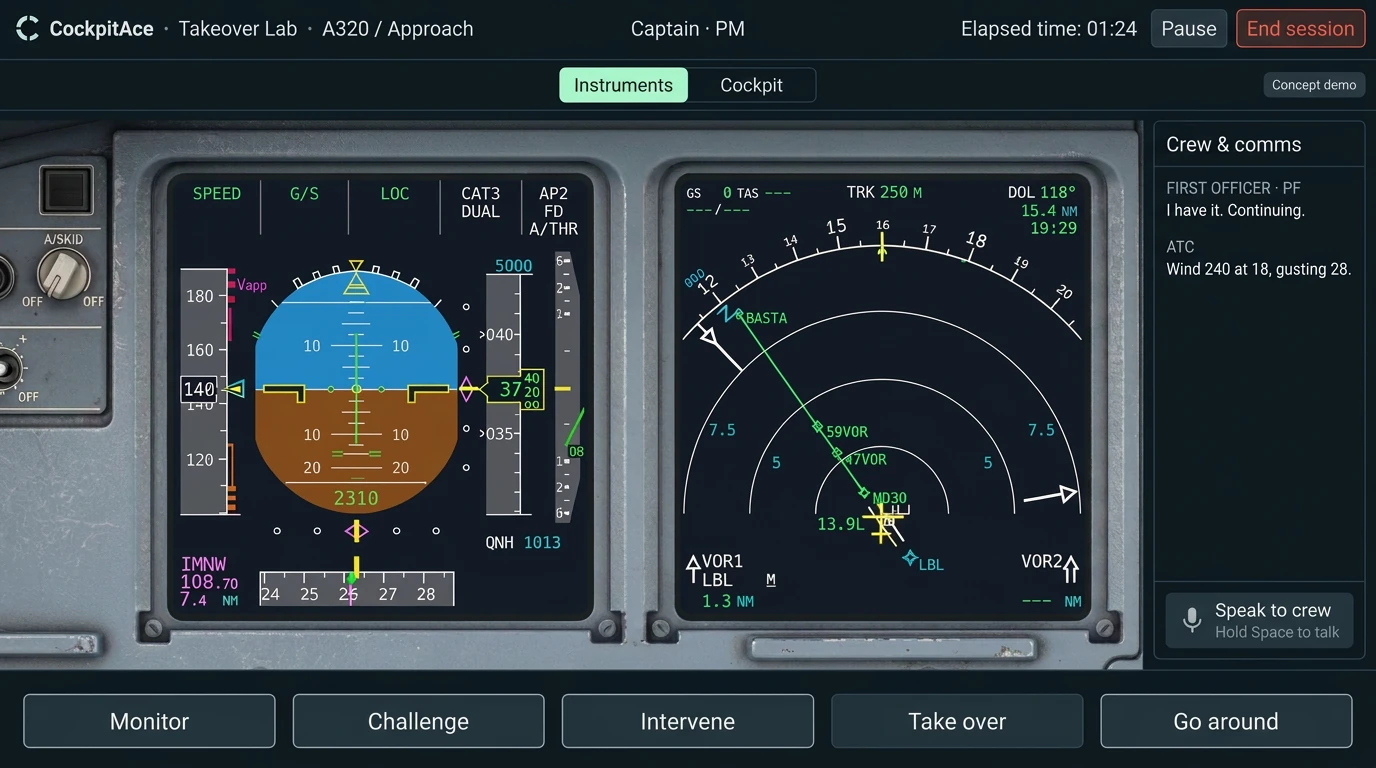
Task: Click the End session button
Action: (1300, 29)
